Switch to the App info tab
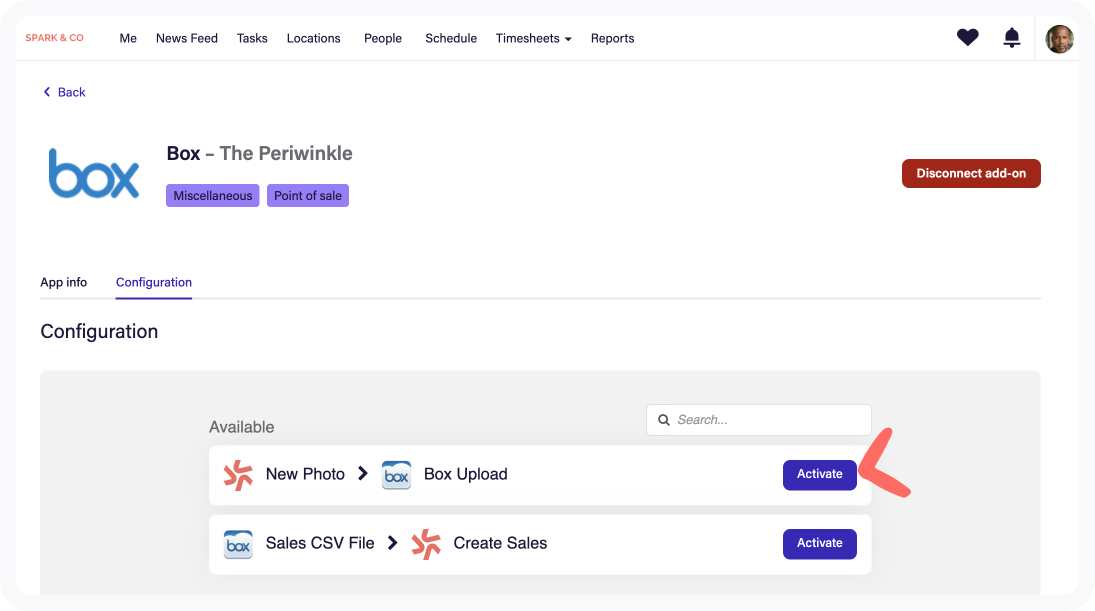 click(64, 282)
